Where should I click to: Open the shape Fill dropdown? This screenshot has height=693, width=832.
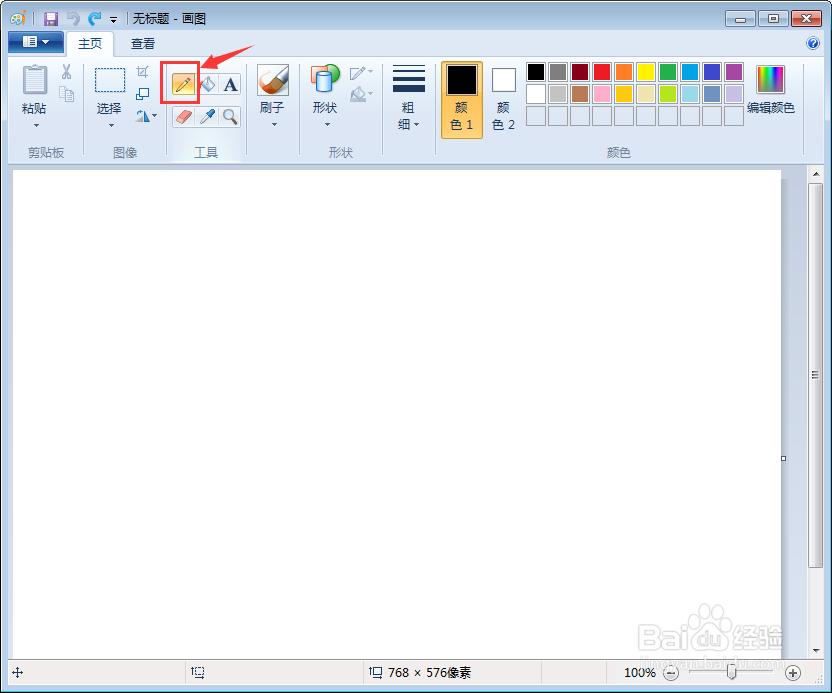pos(361,94)
